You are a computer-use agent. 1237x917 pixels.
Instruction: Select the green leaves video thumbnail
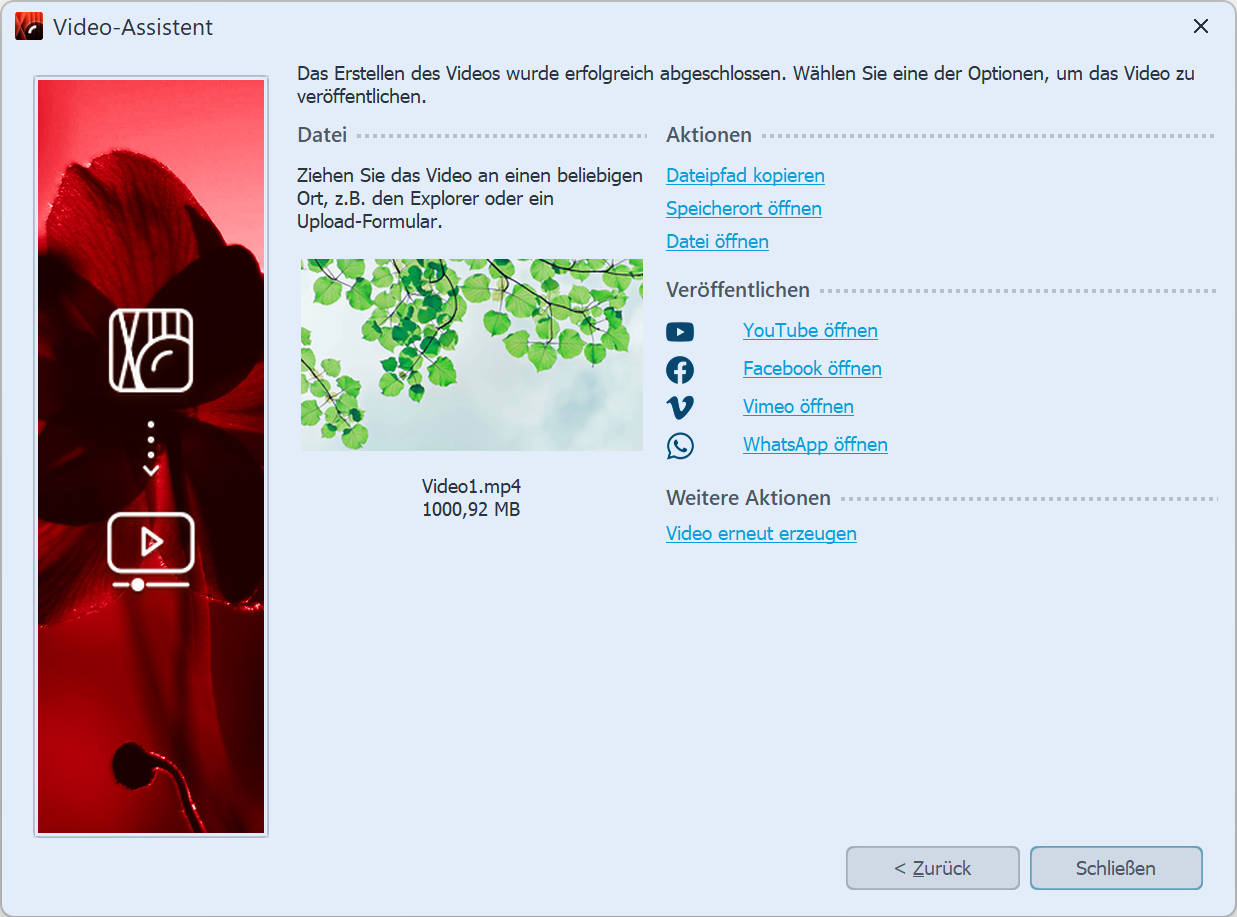point(472,355)
